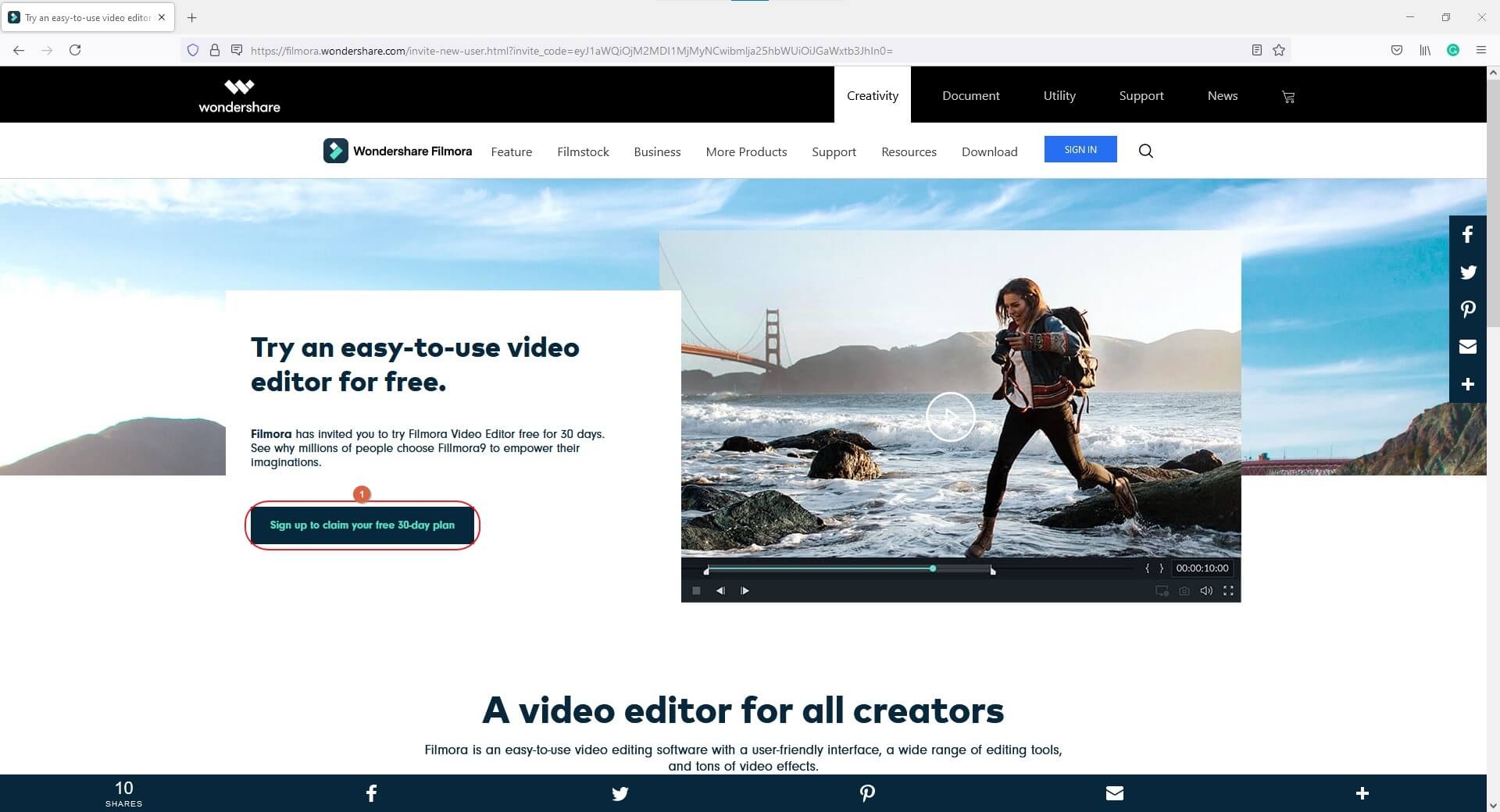The width and height of the screenshot is (1500, 812).
Task: Share on Pinterest from the bottom bar
Action: [867, 793]
